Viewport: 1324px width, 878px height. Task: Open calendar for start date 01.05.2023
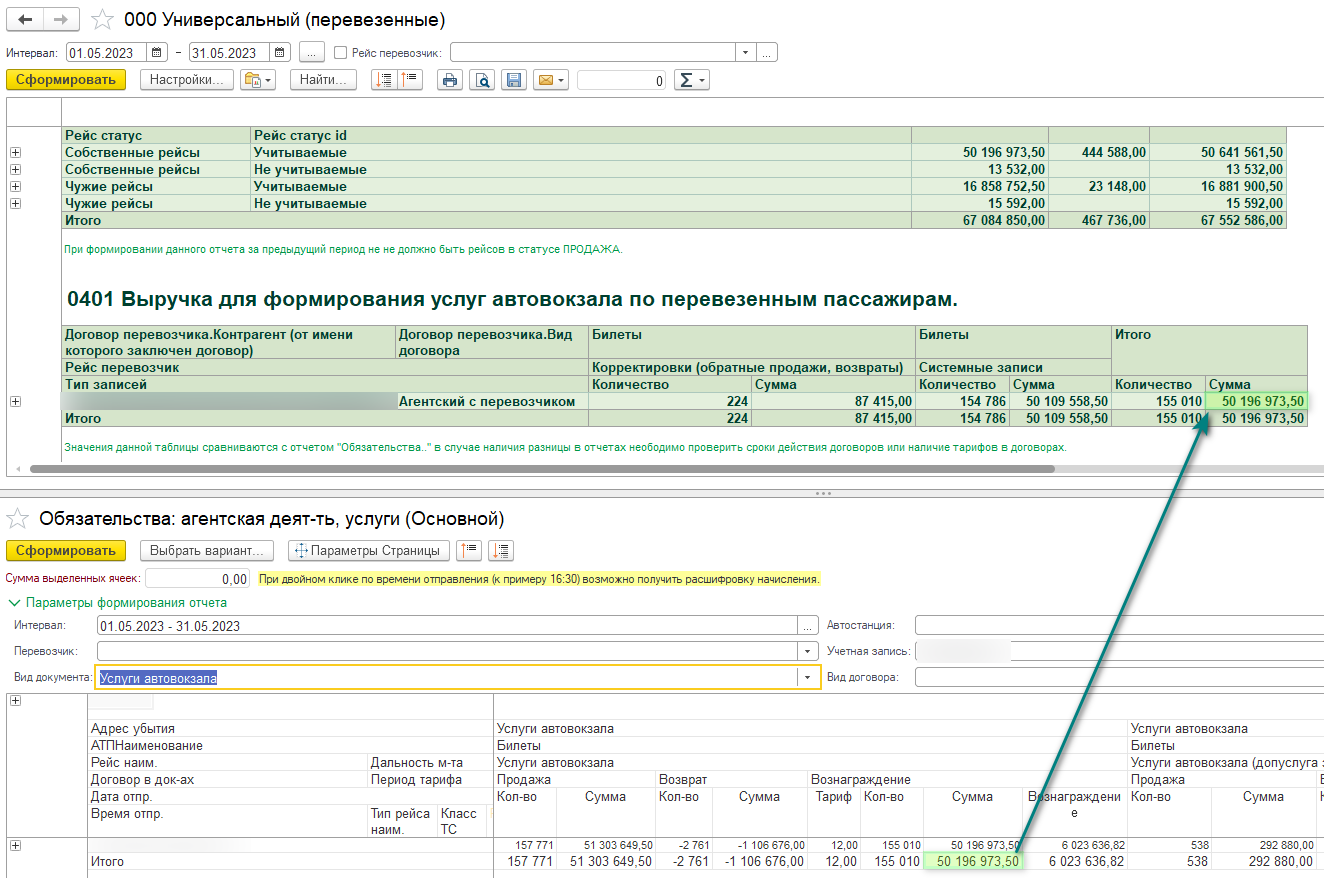click(x=157, y=53)
